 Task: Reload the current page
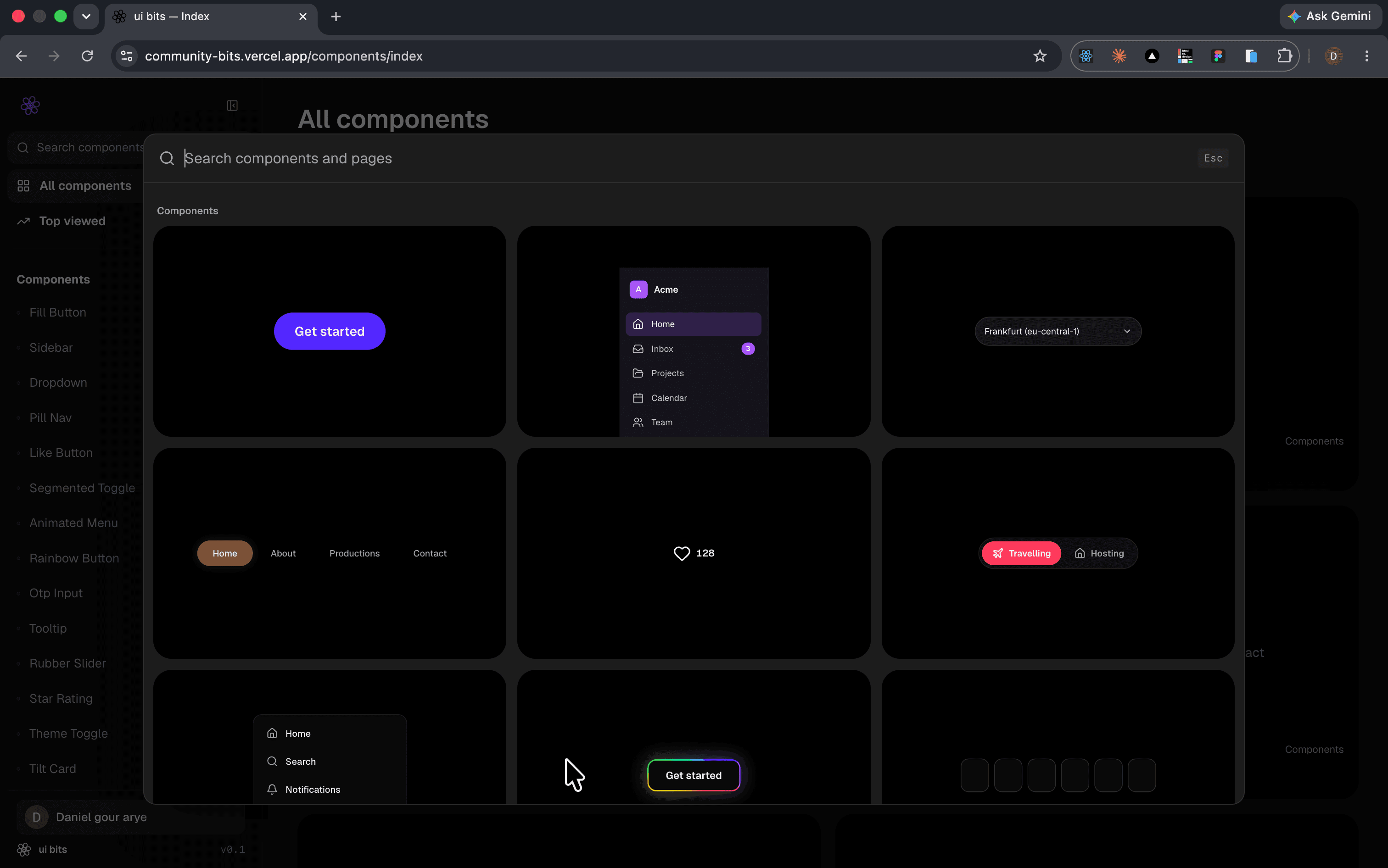coord(87,56)
